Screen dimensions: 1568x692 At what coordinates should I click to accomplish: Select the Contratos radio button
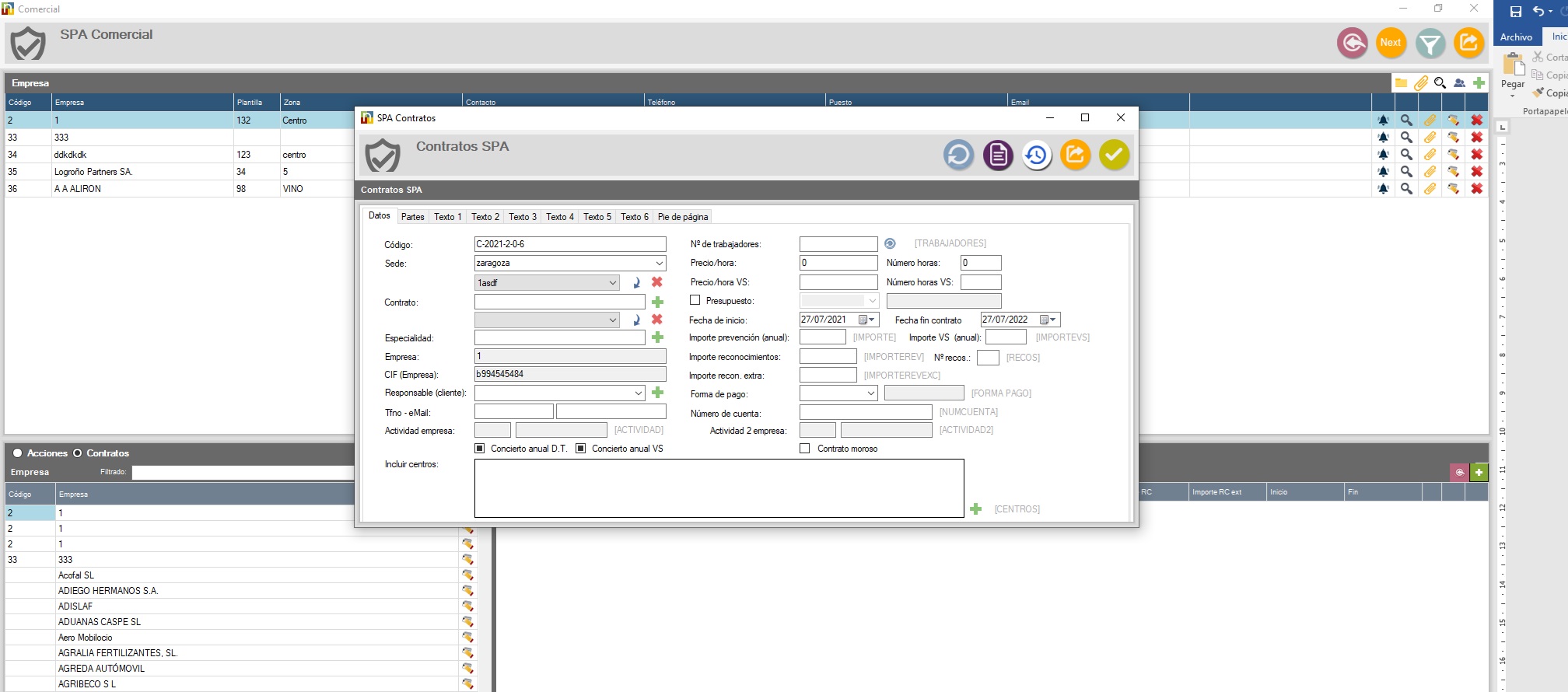point(77,453)
